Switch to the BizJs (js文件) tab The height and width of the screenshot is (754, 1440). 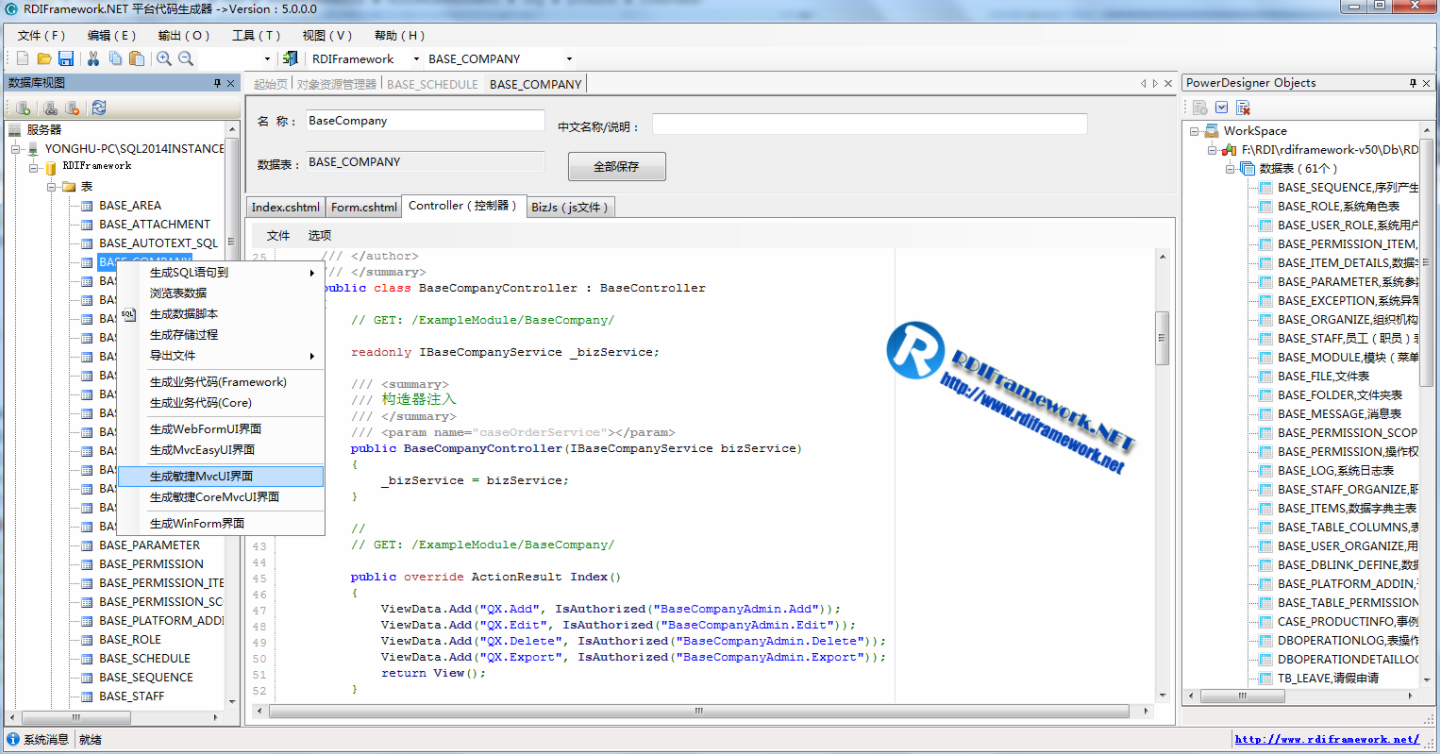tap(570, 207)
